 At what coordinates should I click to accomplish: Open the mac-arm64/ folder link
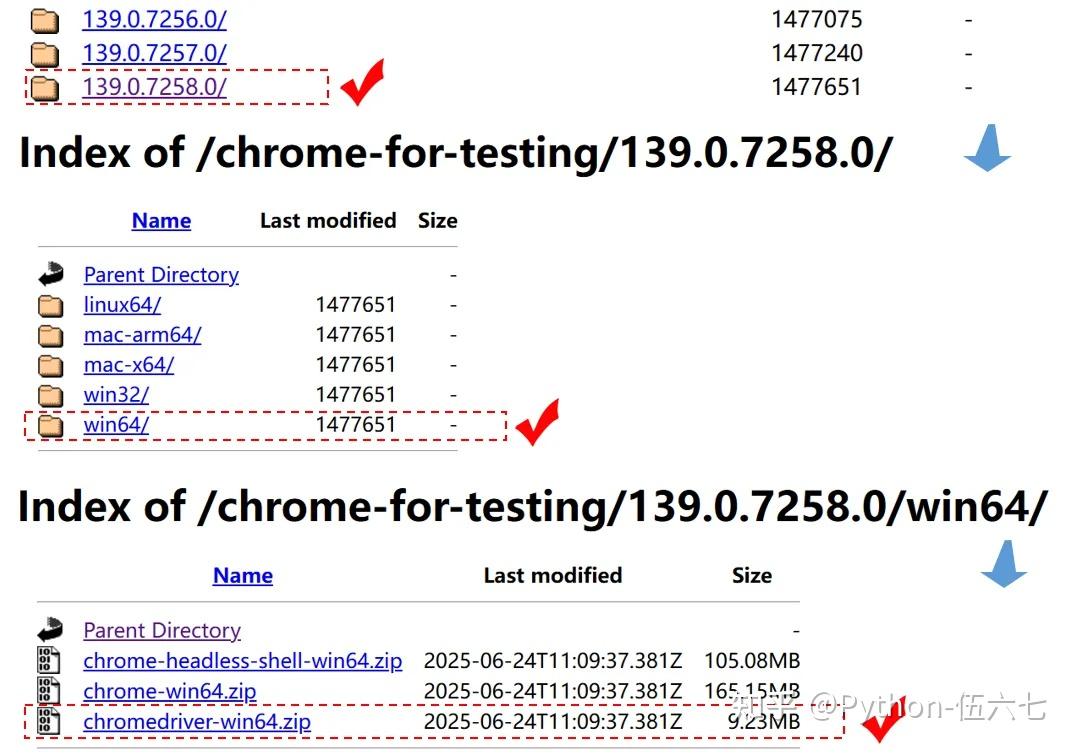(142, 335)
